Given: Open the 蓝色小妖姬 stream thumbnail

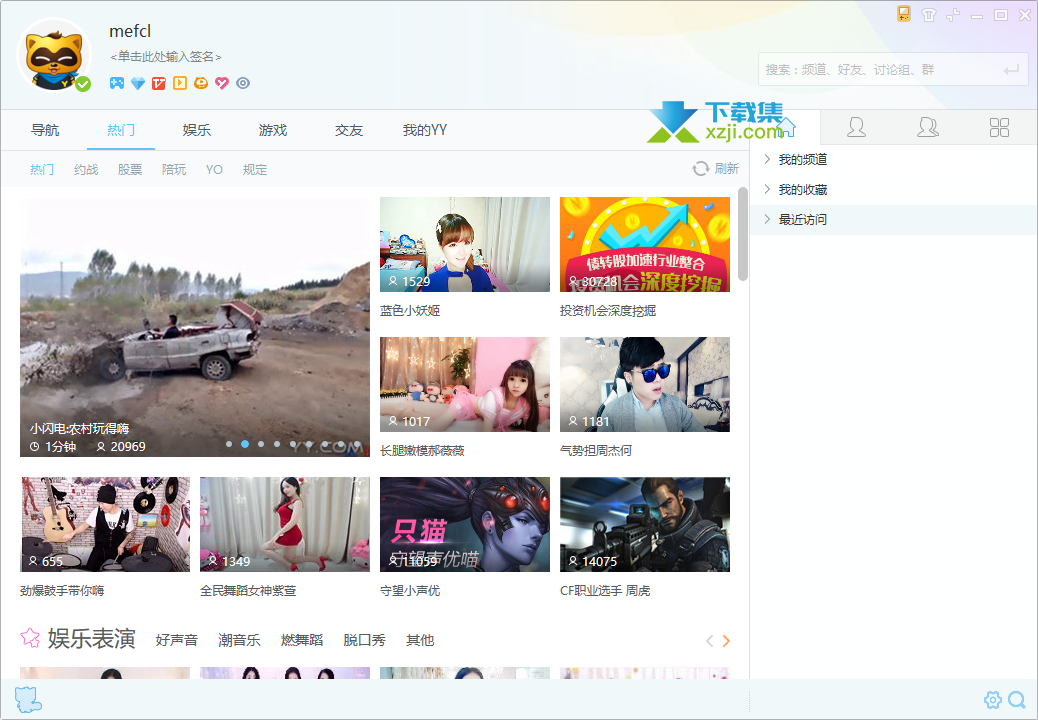Looking at the screenshot, I should [x=465, y=244].
